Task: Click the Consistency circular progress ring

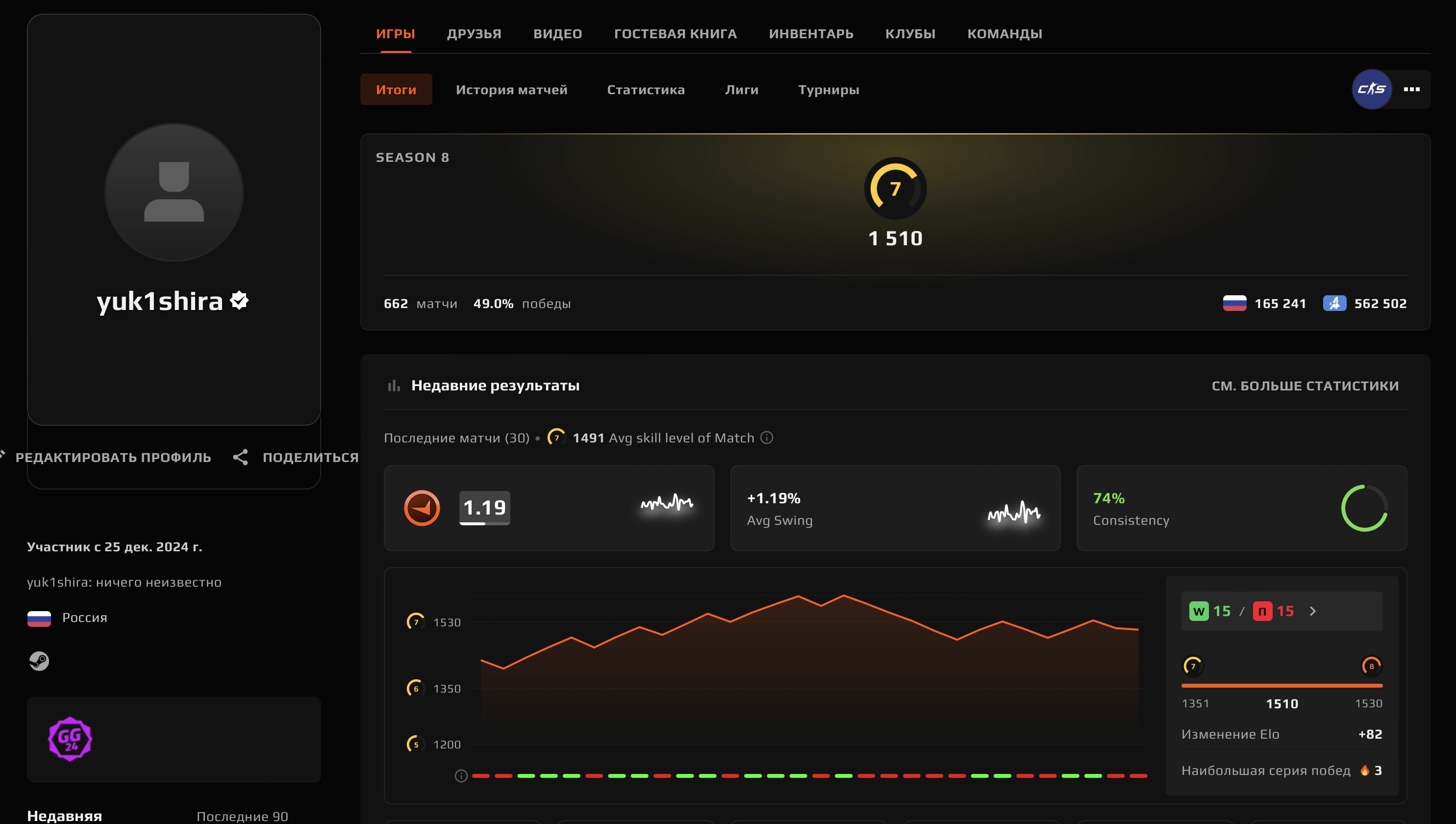Action: (x=1364, y=508)
